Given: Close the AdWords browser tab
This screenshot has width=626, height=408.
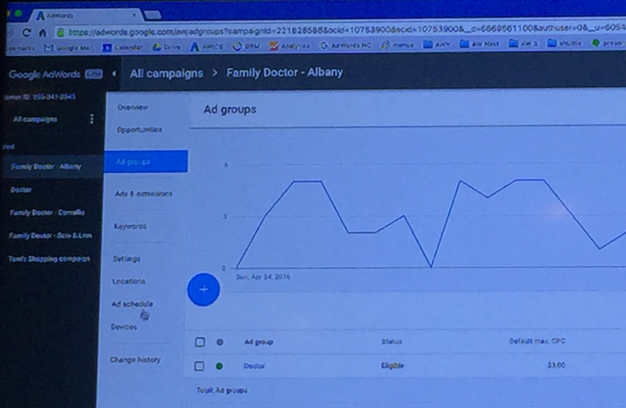Looking at the screenshot, I should [x=134, y=15].
